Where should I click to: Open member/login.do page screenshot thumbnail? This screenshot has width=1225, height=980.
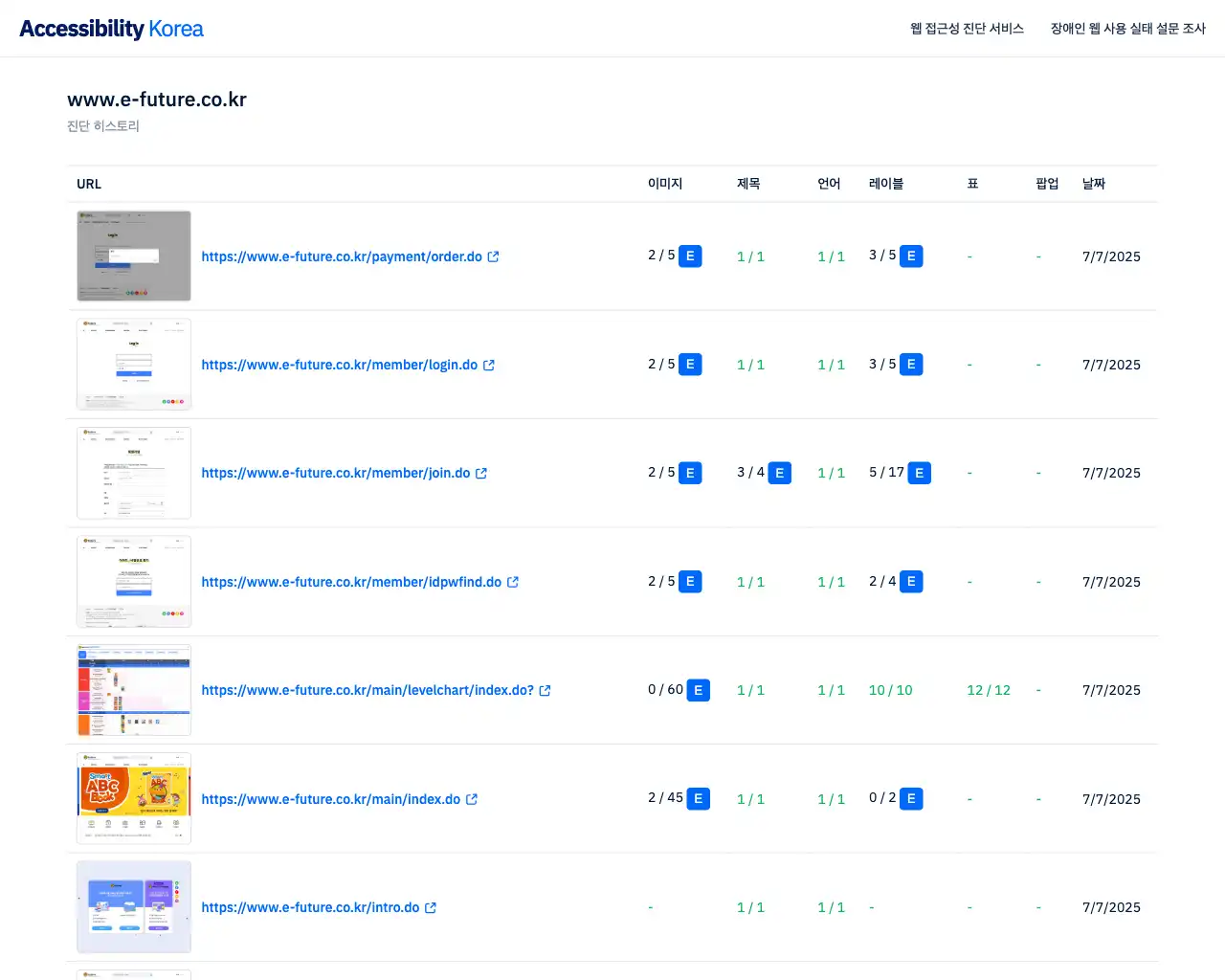coord(134,365)
